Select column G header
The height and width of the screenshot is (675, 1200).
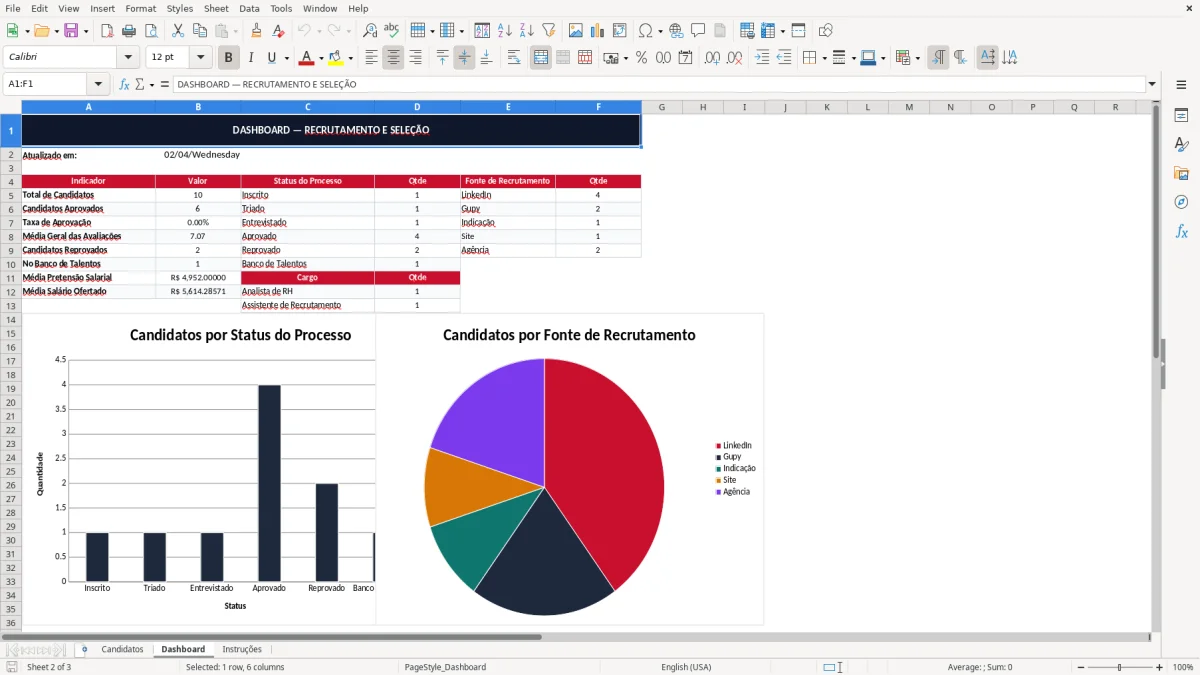pyautogui.click(x=661, y=107)
